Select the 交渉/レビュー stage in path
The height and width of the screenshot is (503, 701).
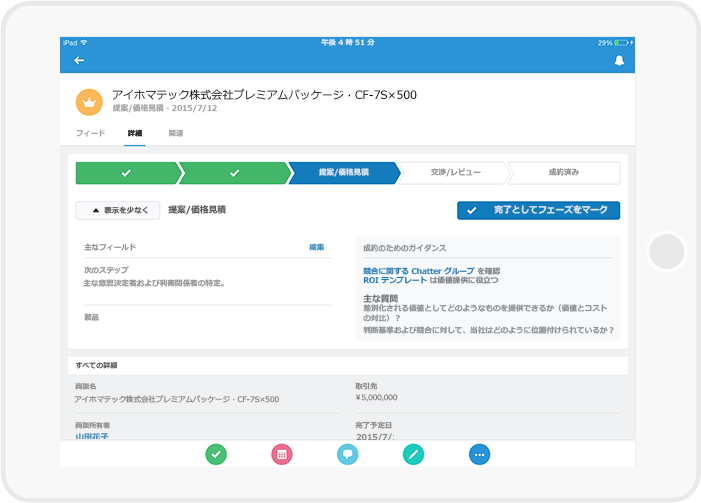pyautogui.click(x=452, y=173)
